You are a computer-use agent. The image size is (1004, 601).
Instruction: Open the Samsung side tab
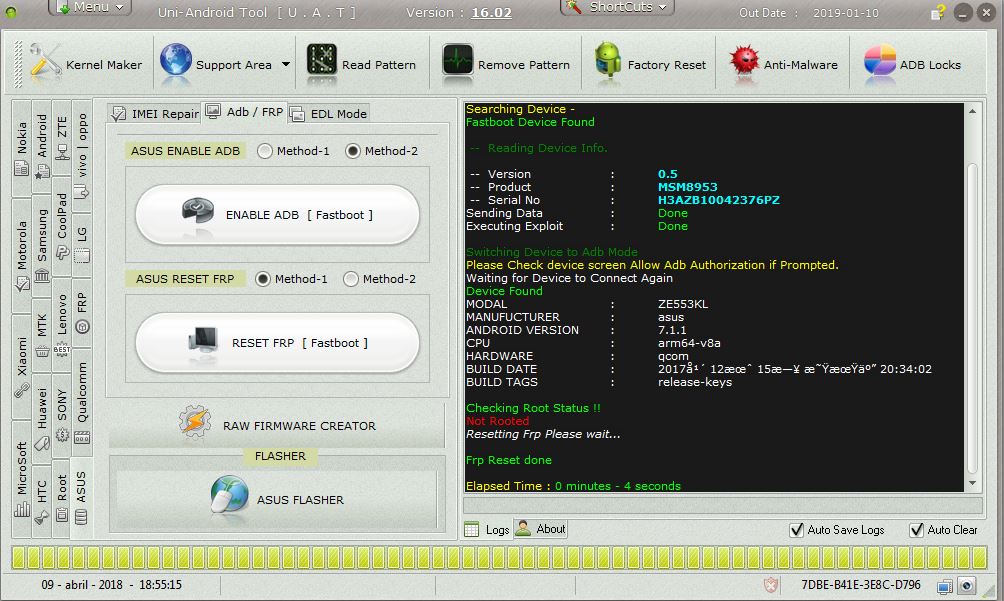(x=42, y=245)
